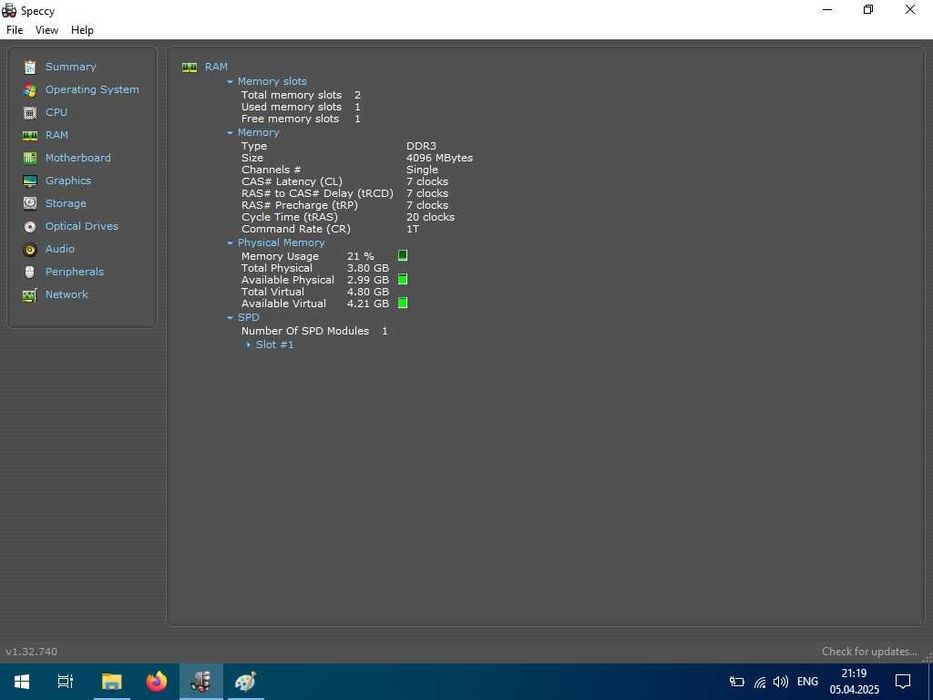Go to Operating System section
Viewport: 933px width, 700px height.
(92, 89)
